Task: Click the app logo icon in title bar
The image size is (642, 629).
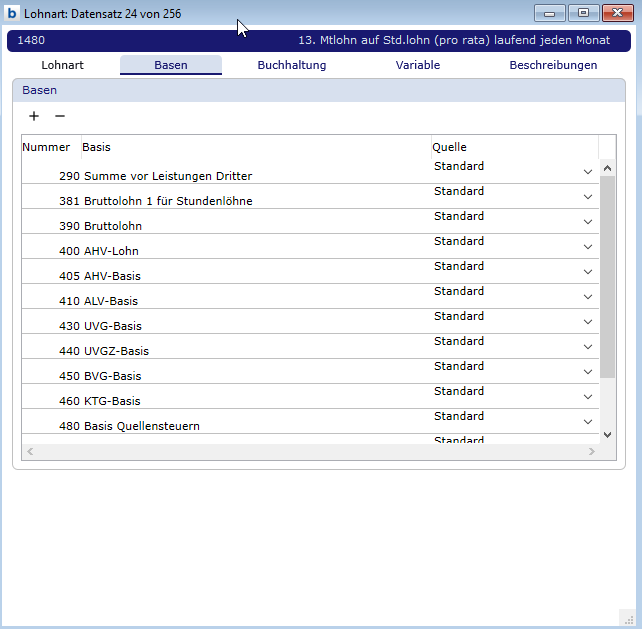Action: pos(12,13)
